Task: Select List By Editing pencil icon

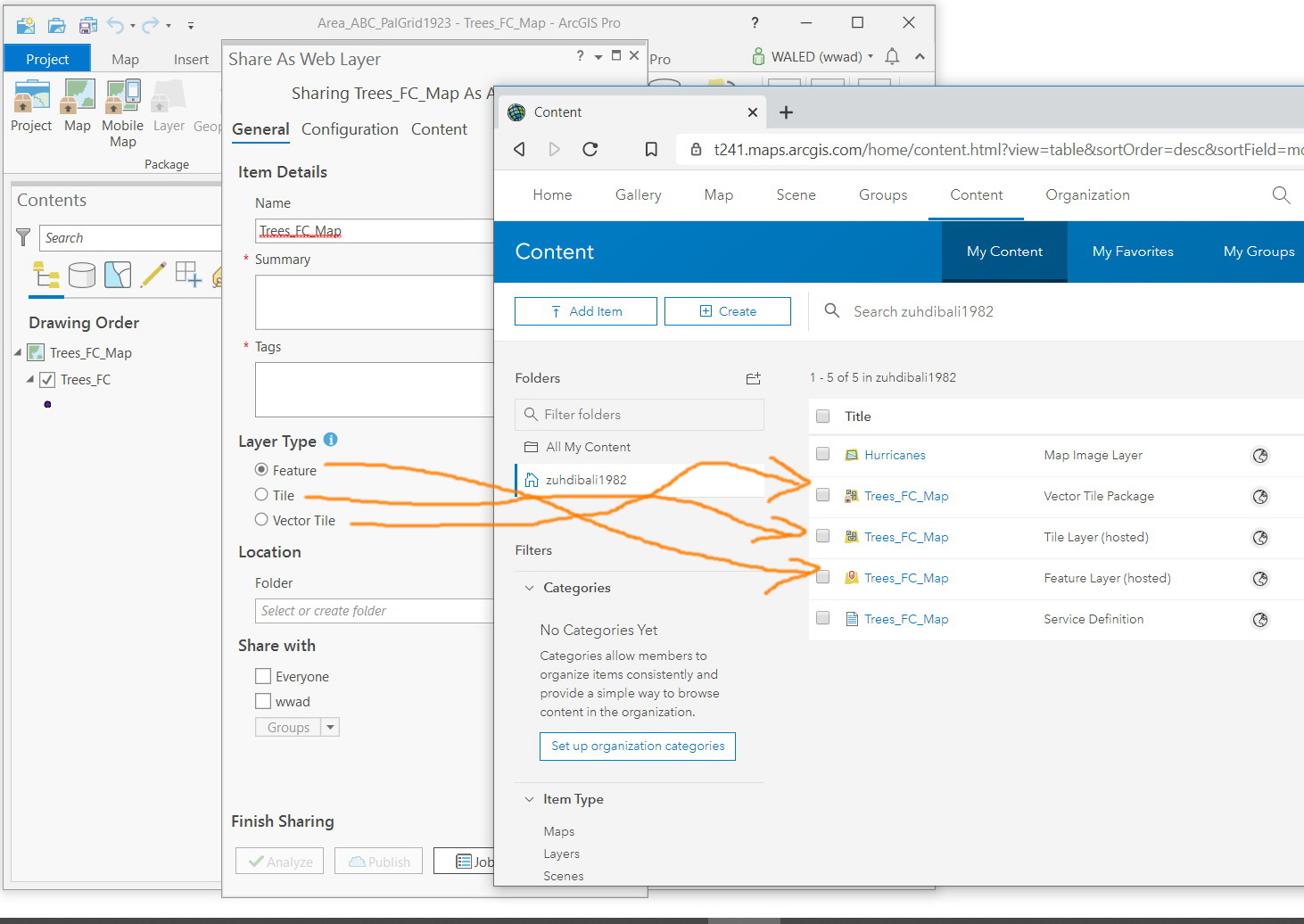Action: 153,275
